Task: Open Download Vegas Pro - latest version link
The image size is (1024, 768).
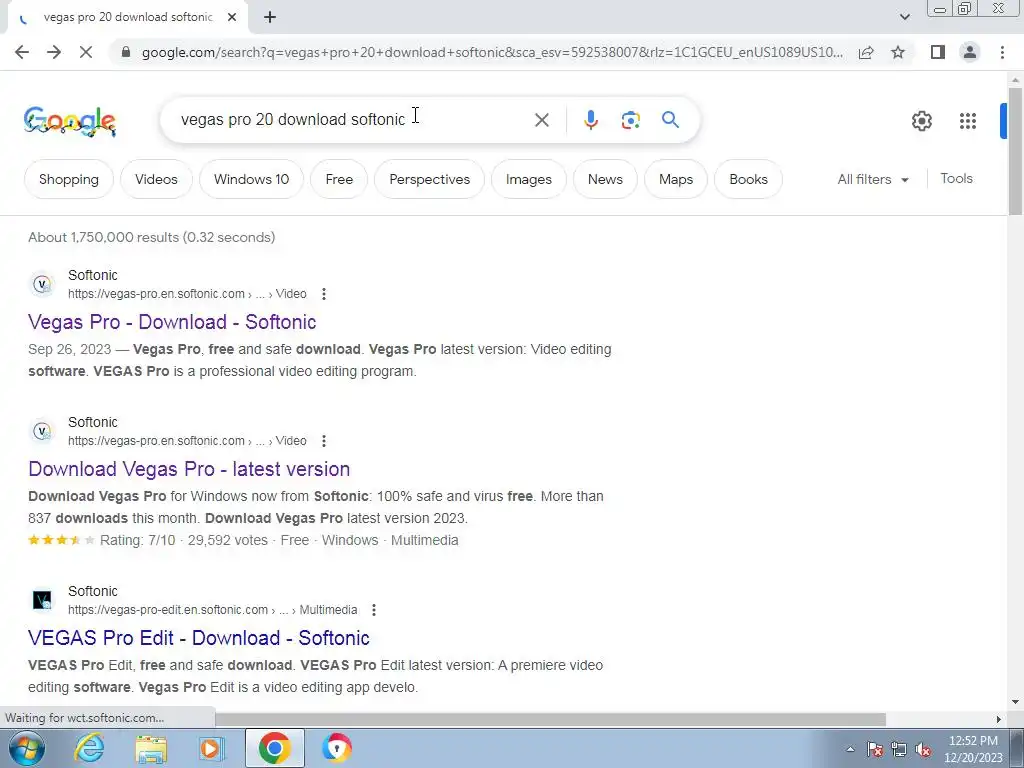Action: [189, 469]
